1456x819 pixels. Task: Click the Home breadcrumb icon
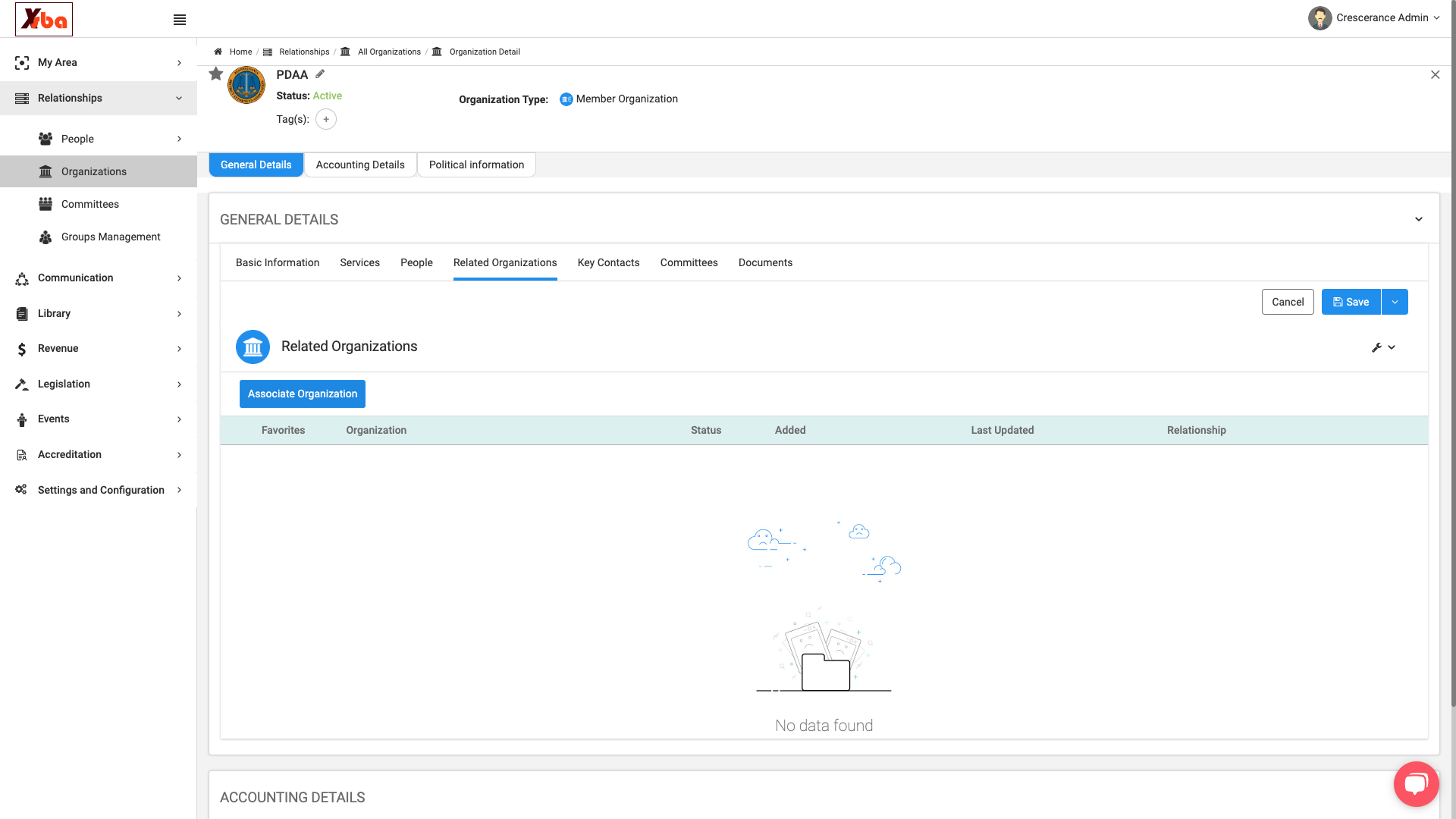click(218, 52)
